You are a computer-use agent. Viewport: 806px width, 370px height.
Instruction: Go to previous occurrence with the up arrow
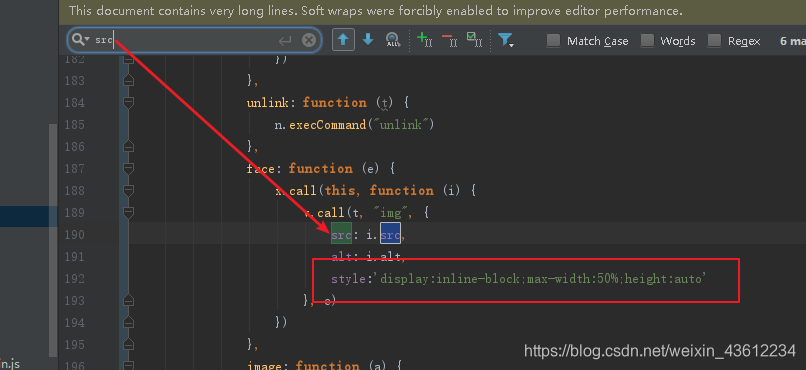coord(343,40)
